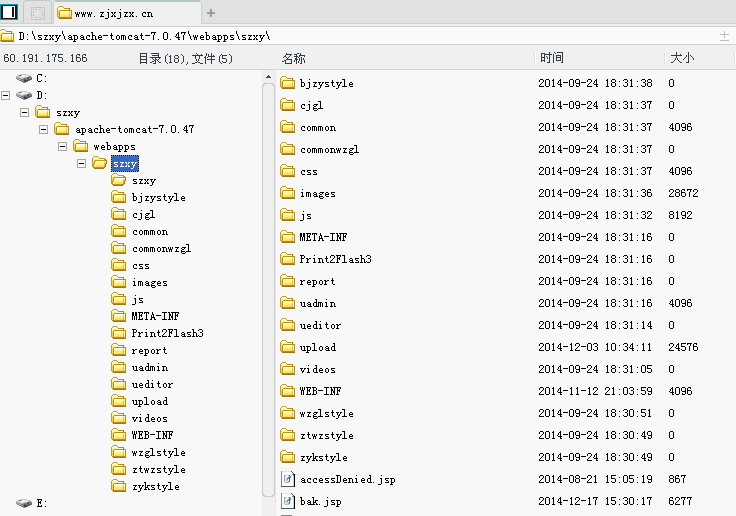The image size is (736, 516).
Task: Collapse the top-level szxy folder node
Action: click(x=24, y=112)
